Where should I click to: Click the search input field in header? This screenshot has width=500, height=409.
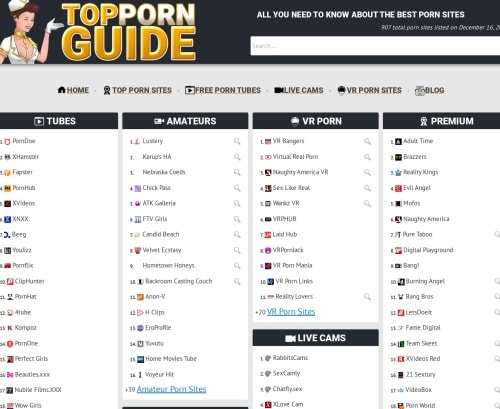tap(375, 46)
